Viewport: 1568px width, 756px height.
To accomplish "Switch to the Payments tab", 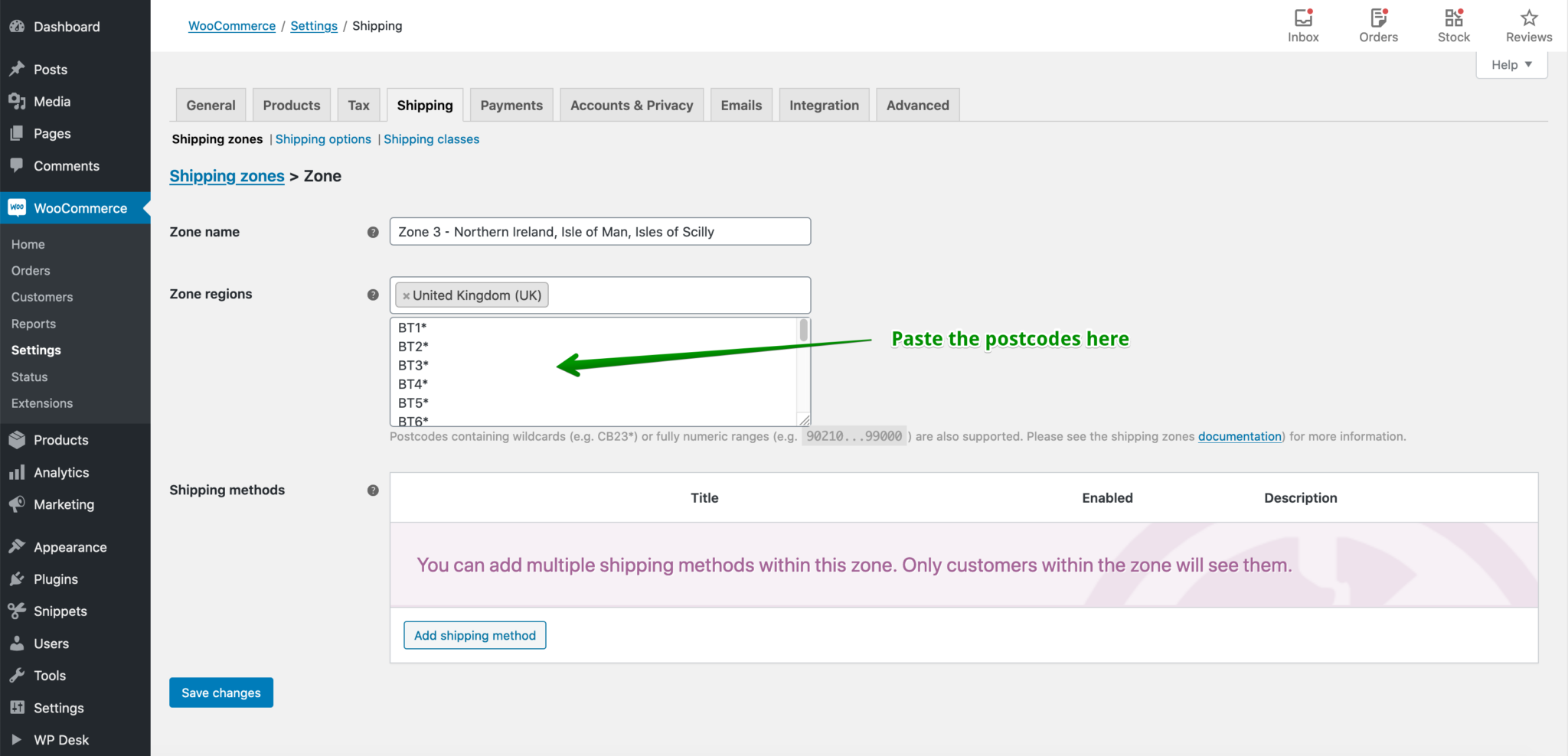I will pos(511,106).
